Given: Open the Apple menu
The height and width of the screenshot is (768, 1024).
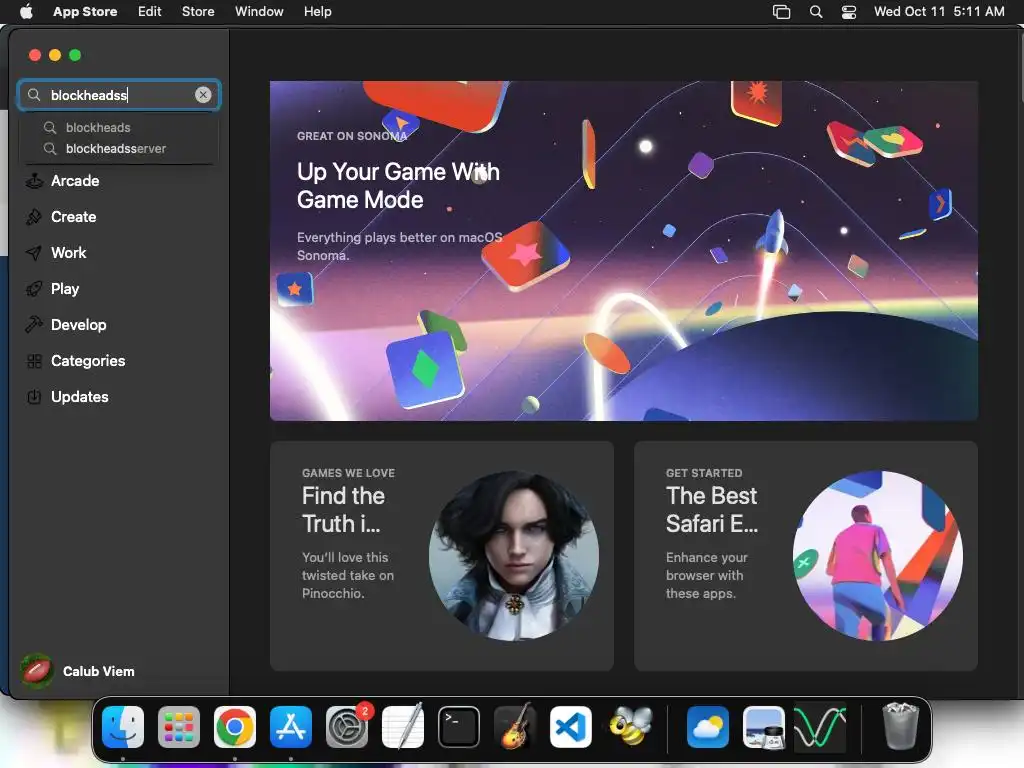Looking at the screenshot, I should tap(26, 12).
